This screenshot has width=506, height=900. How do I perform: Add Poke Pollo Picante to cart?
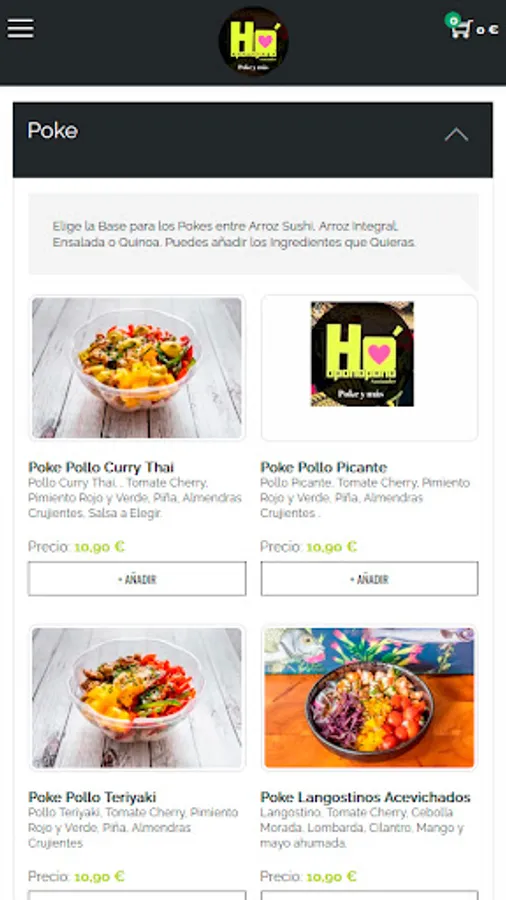[369, 579]
